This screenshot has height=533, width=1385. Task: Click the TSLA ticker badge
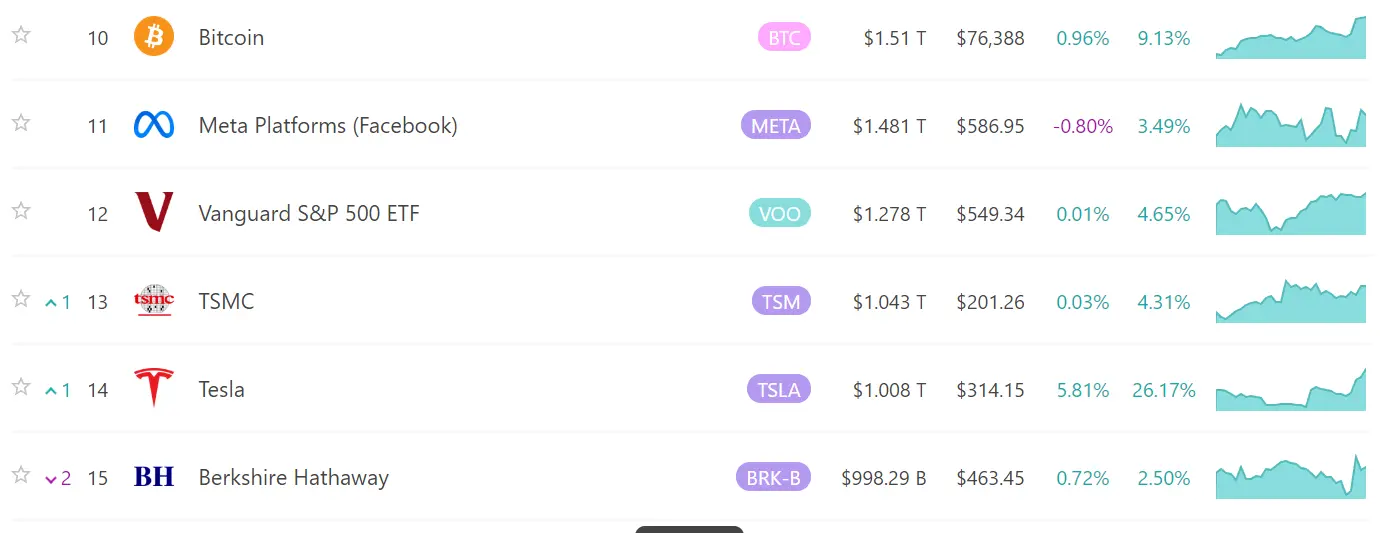[778, 389]
